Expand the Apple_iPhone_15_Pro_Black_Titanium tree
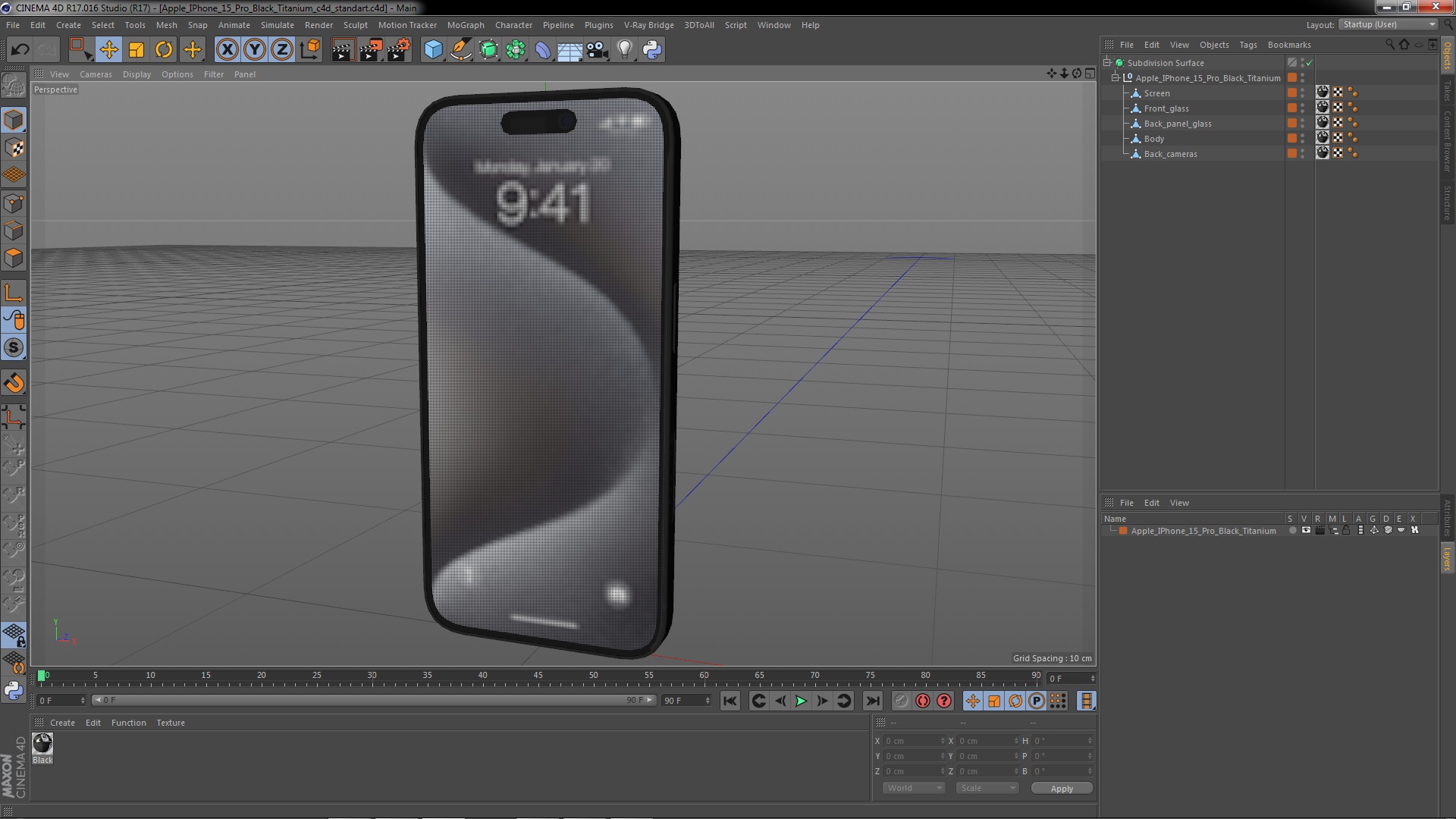This screenshot has width=1456, height=819. click(x=1117, y=77)
